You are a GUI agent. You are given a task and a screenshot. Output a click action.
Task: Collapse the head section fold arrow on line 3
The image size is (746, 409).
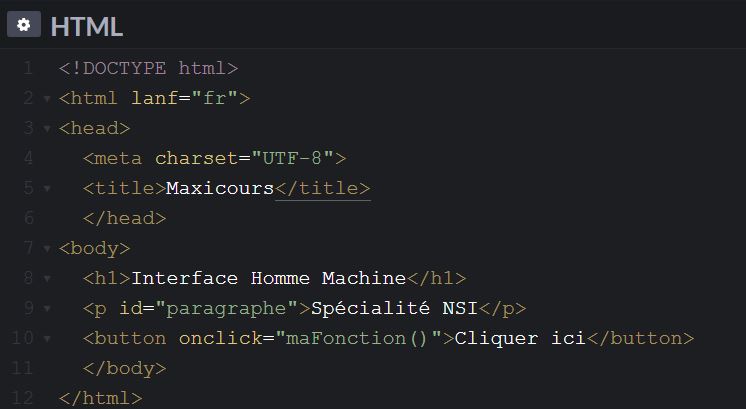[x=47, y=129]
